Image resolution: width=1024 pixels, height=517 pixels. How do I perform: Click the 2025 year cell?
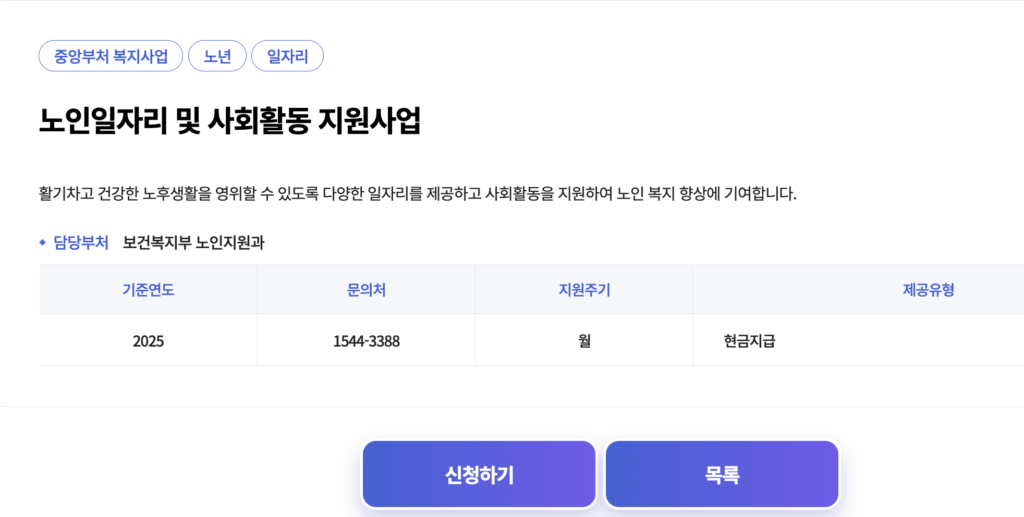pyautogui.click(x=148, y=341)
